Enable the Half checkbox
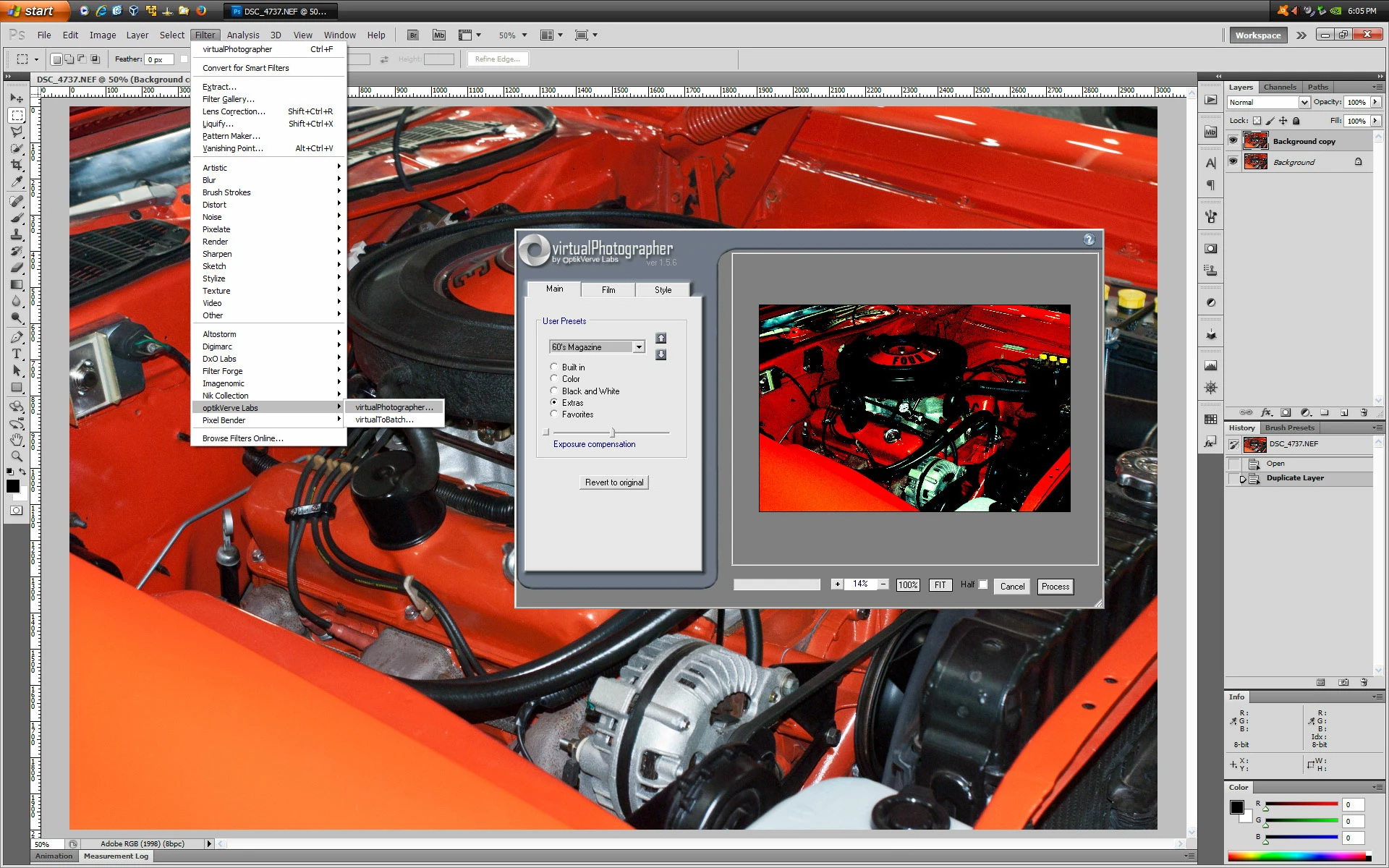 tap(982, 584)
